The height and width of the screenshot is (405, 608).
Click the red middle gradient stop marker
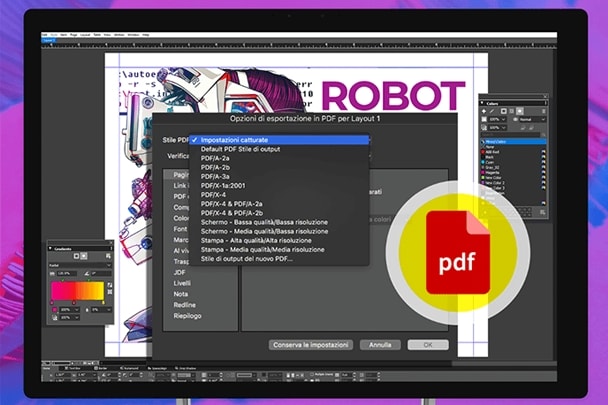click(x=74, y=303)
